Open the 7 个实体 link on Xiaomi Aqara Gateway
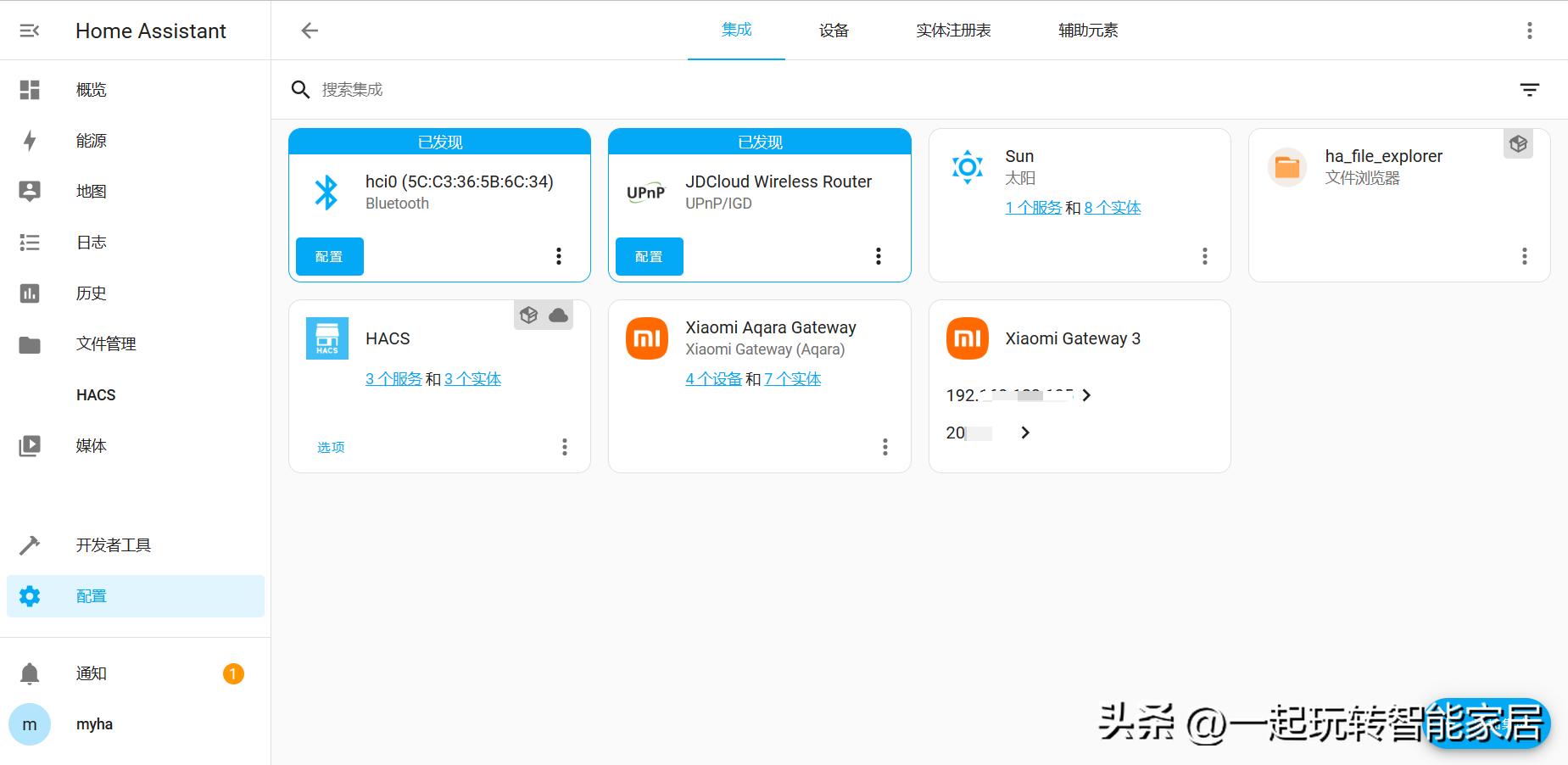Image resolution: width=1568 pixels, height=765 pixels. [x=792, y=378]
